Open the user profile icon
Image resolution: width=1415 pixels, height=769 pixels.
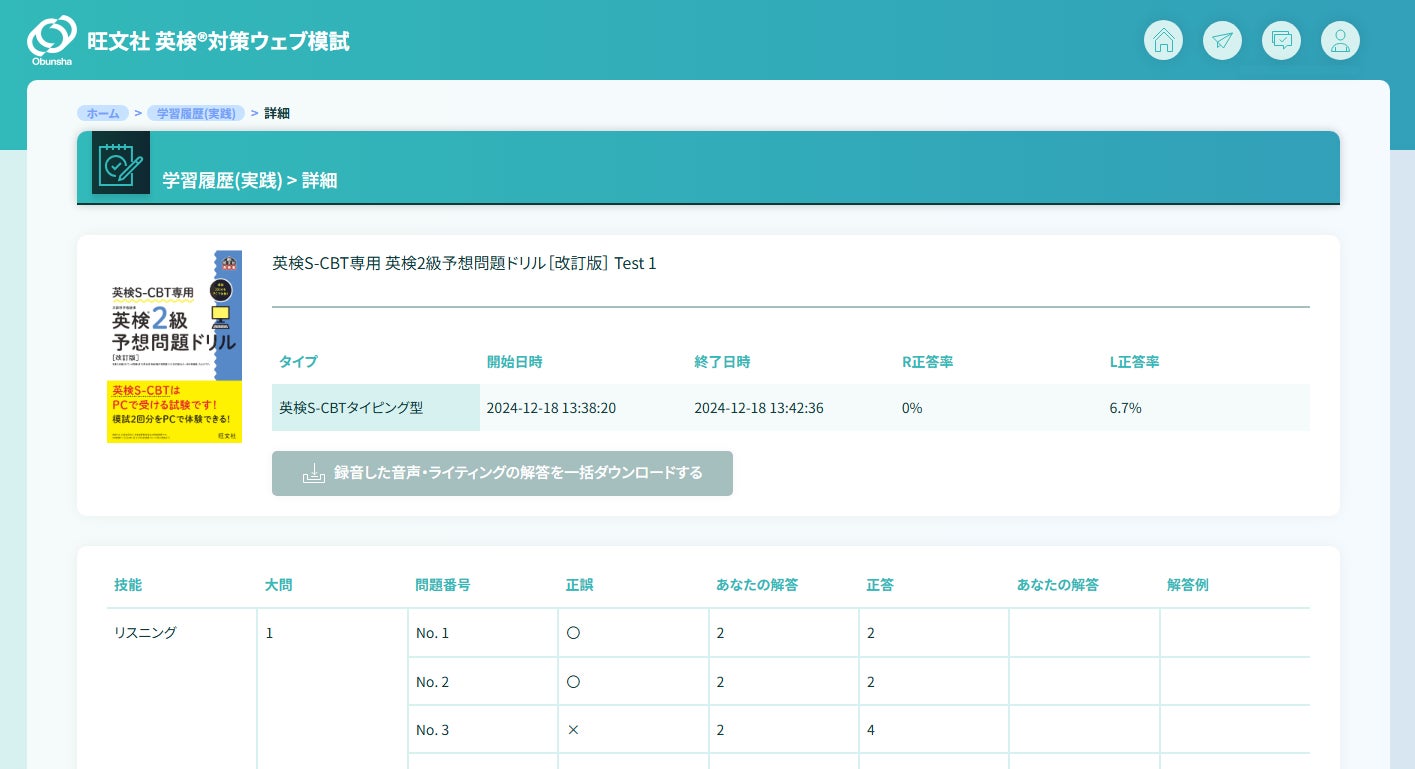(x=1340, y=40)
